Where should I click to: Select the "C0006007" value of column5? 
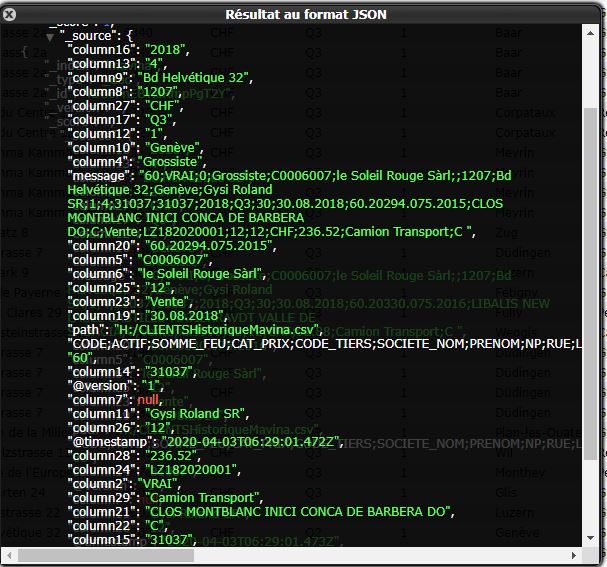(173, 260)
